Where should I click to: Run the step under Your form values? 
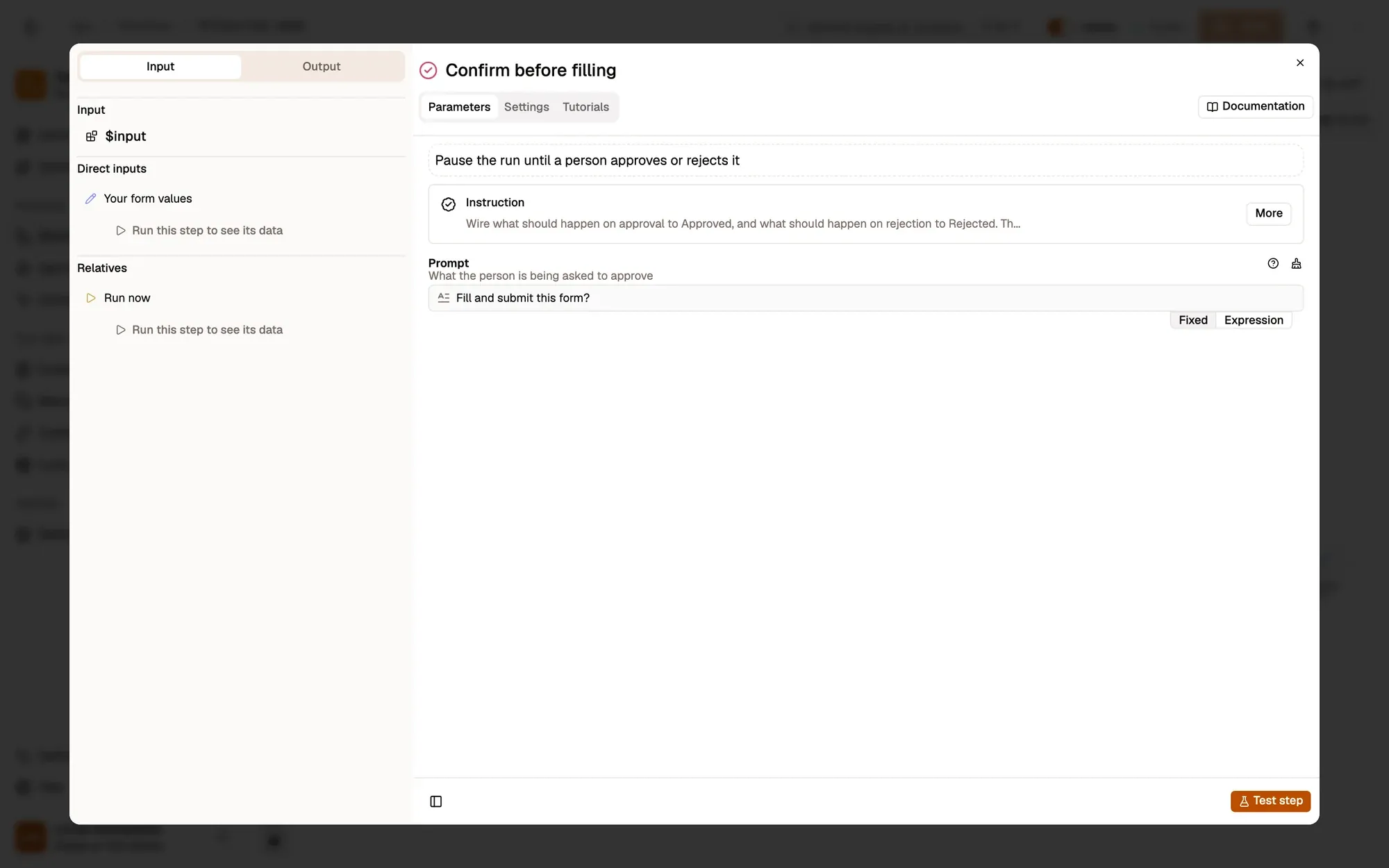[x=199, y=231]
